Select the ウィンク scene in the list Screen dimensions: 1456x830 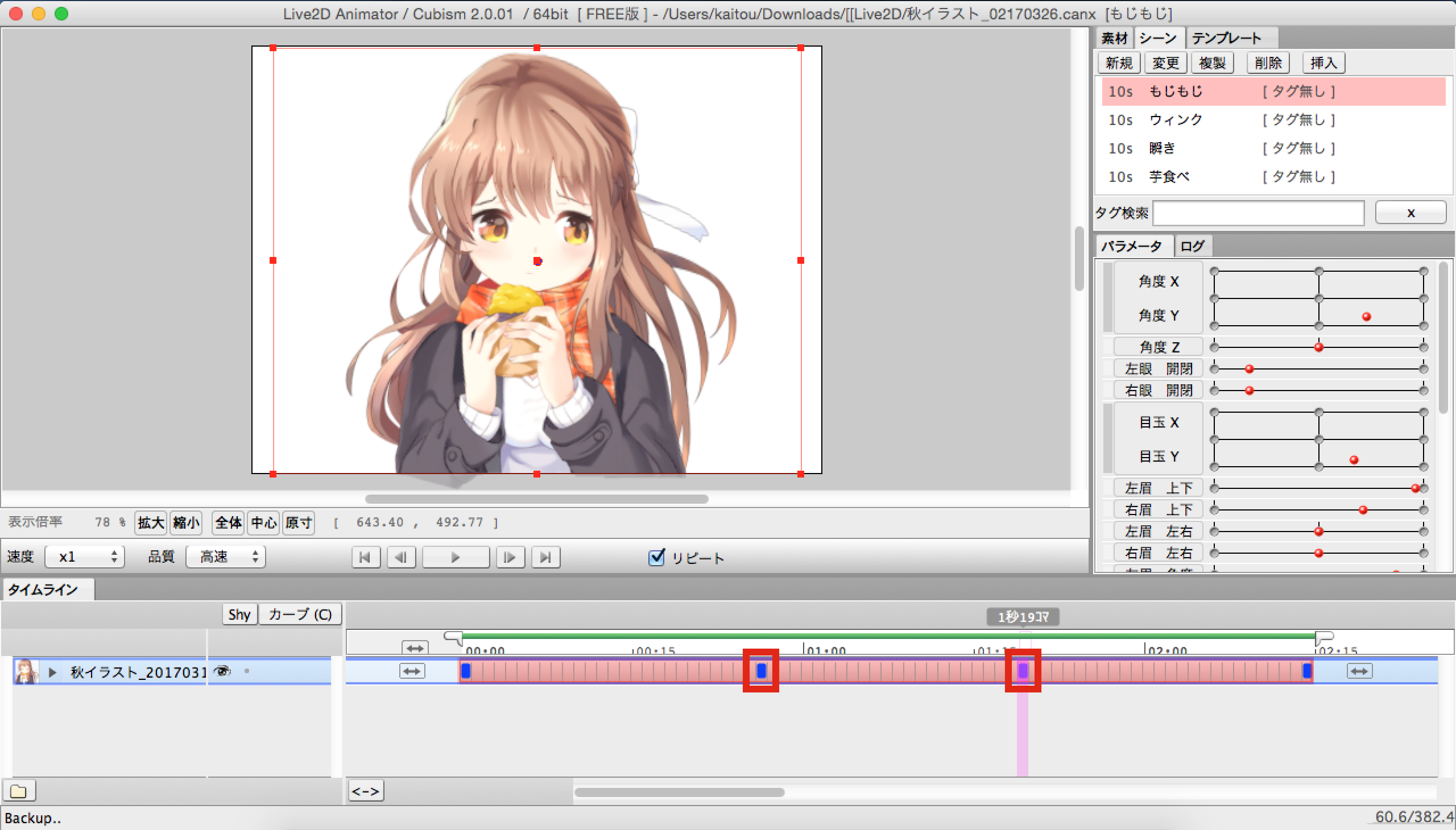click(x=1175, y=120)
